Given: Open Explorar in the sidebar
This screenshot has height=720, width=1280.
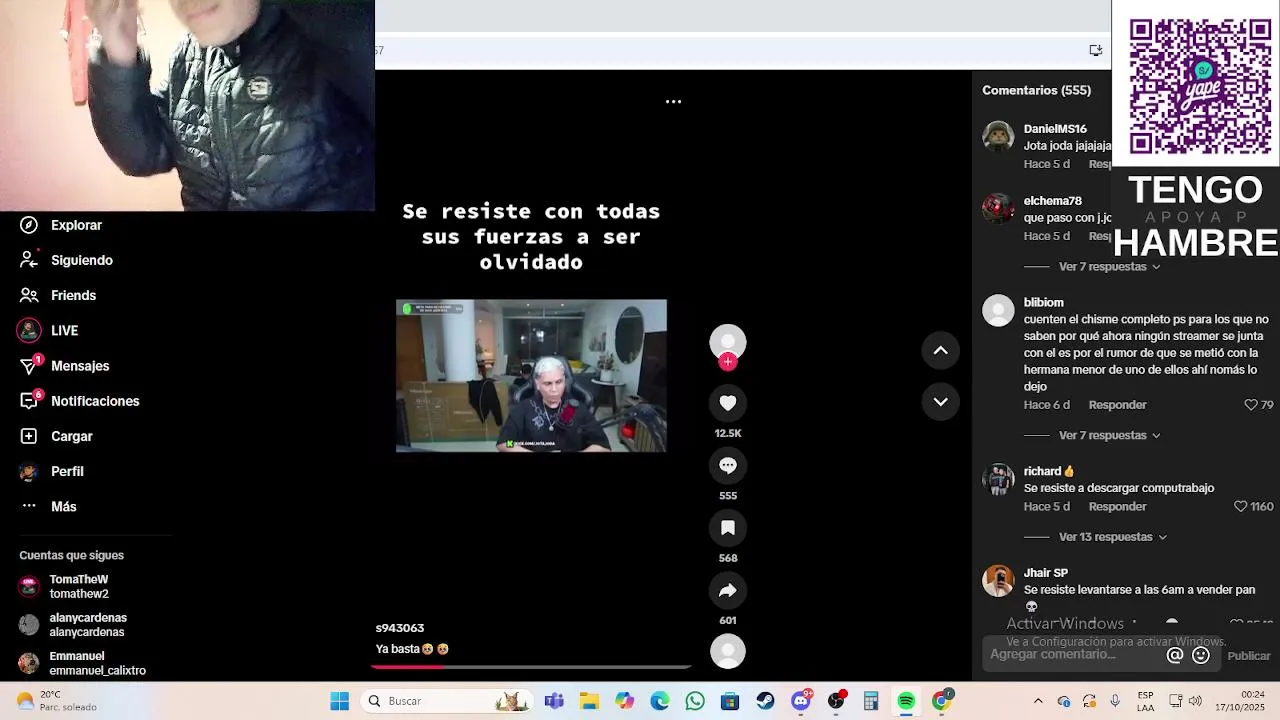Looking at the screenshot, I should [x=62, y=225].
